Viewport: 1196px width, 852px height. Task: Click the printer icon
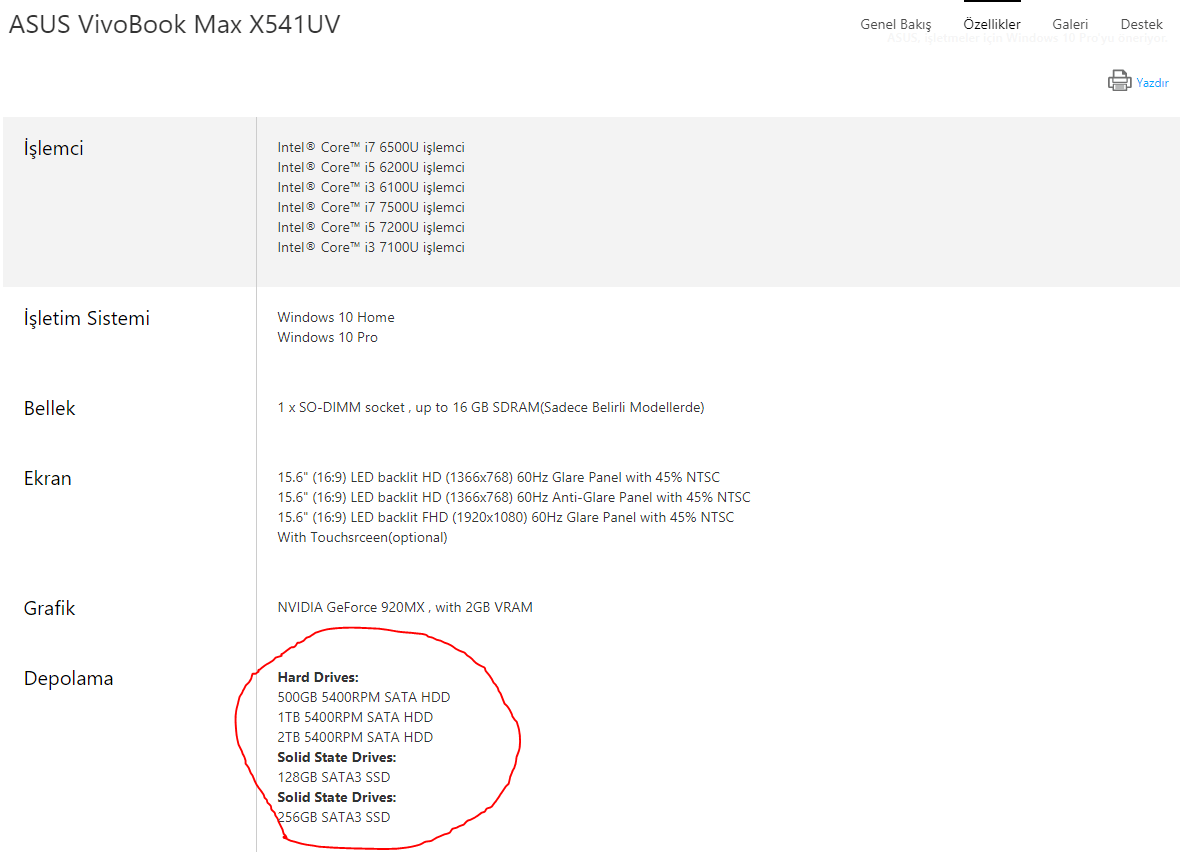click(1119, 81)
